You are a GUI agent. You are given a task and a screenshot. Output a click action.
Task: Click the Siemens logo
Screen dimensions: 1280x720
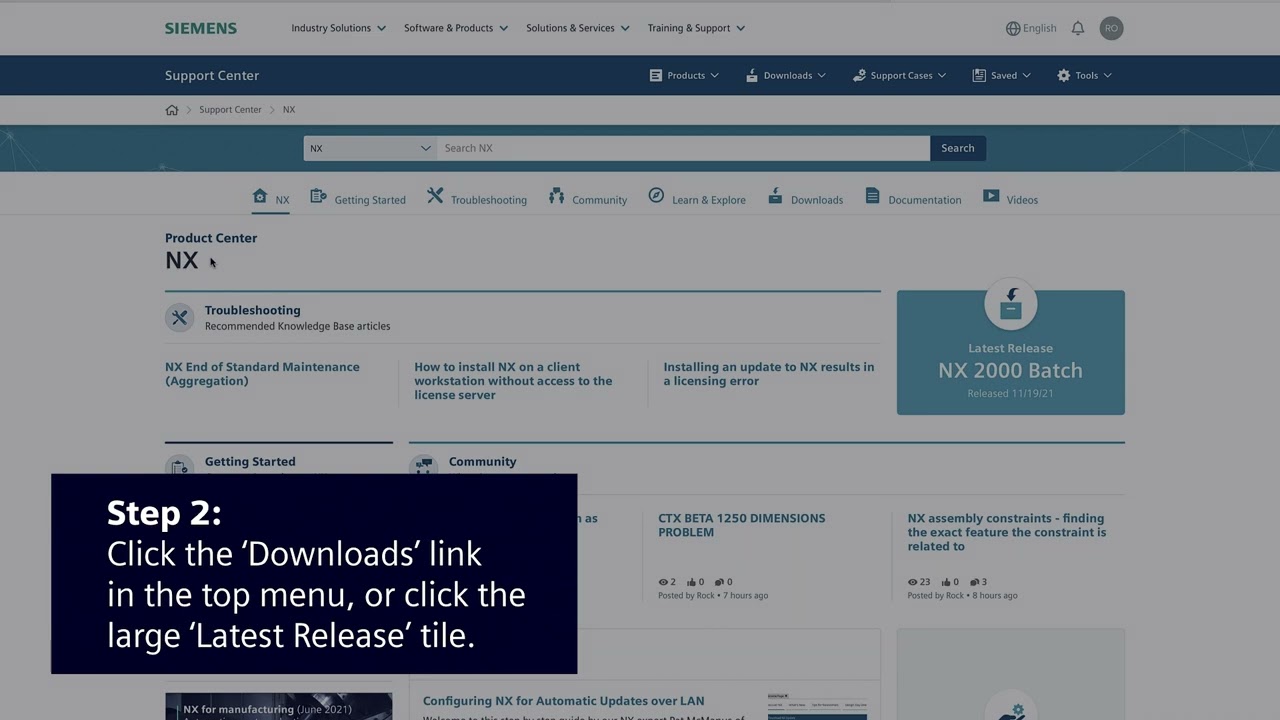coord(201,28)
